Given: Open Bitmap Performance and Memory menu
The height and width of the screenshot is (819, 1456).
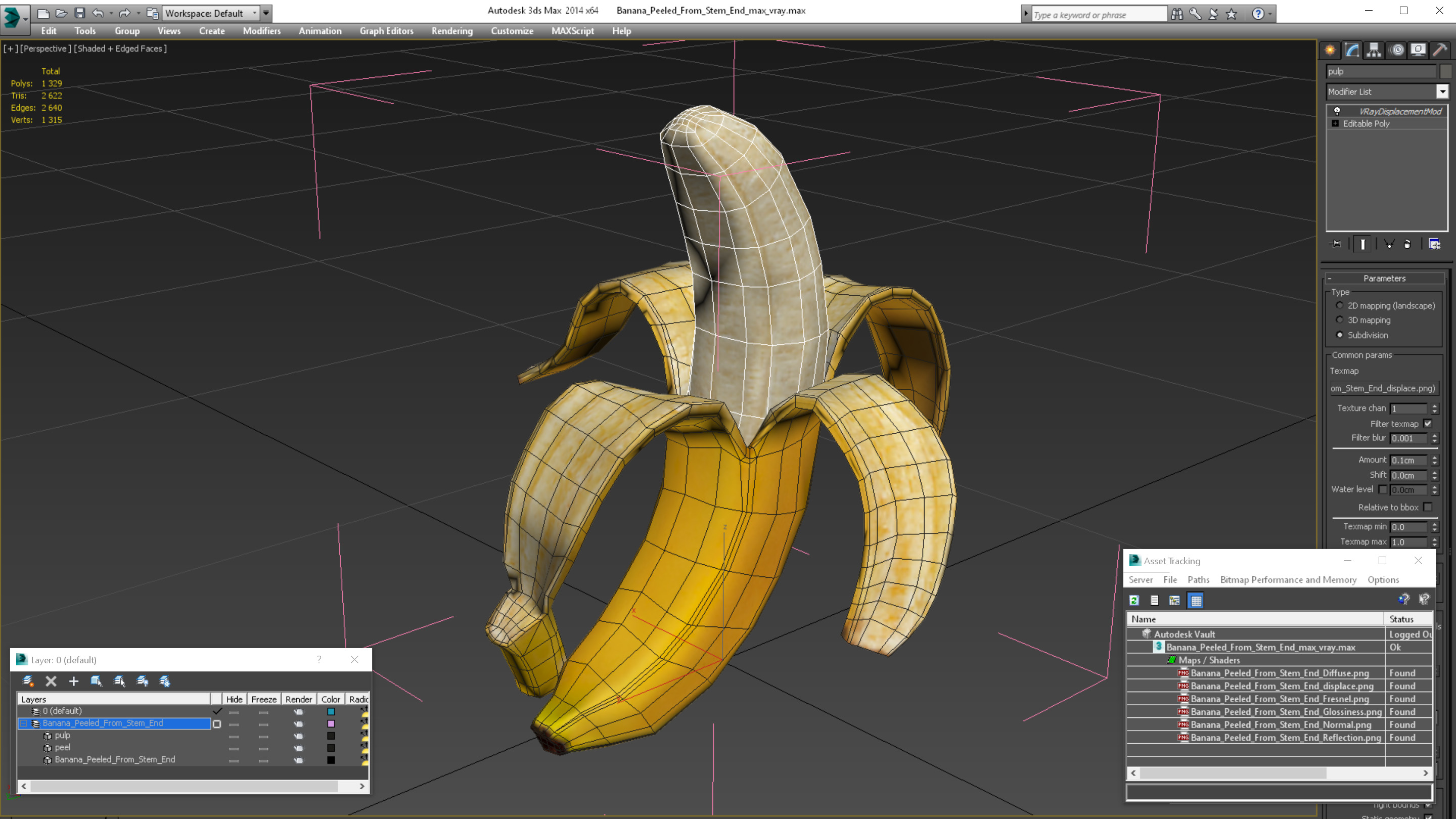Looking at the screenshot, I should pyautogui.click(x=1288, y=580).
